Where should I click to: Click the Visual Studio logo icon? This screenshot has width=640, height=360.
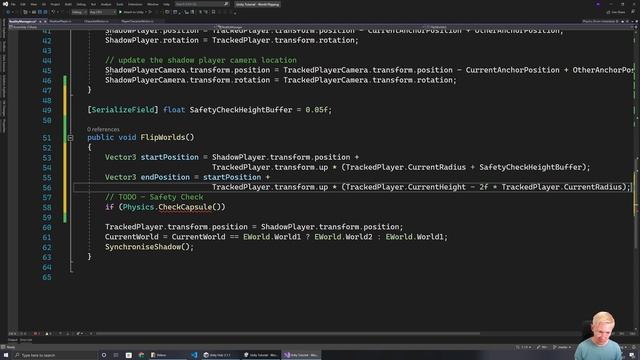pos(5,4)
